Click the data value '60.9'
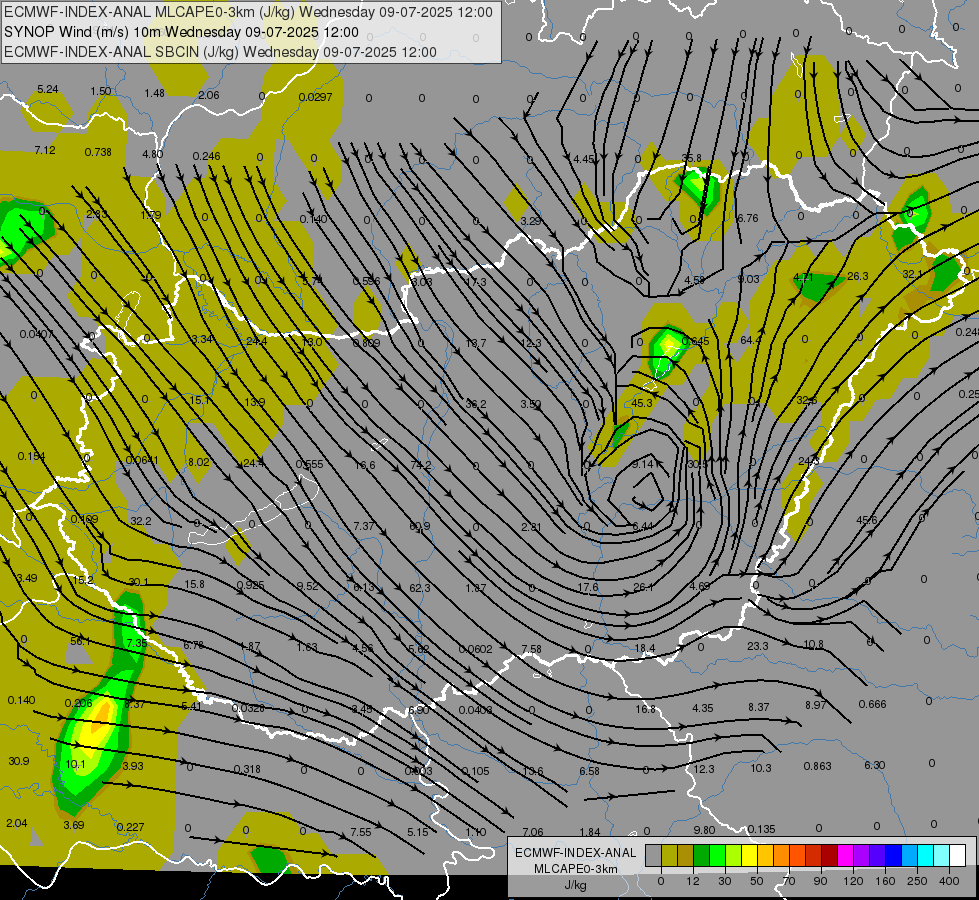The image size is (979, 900). point(420,527)
